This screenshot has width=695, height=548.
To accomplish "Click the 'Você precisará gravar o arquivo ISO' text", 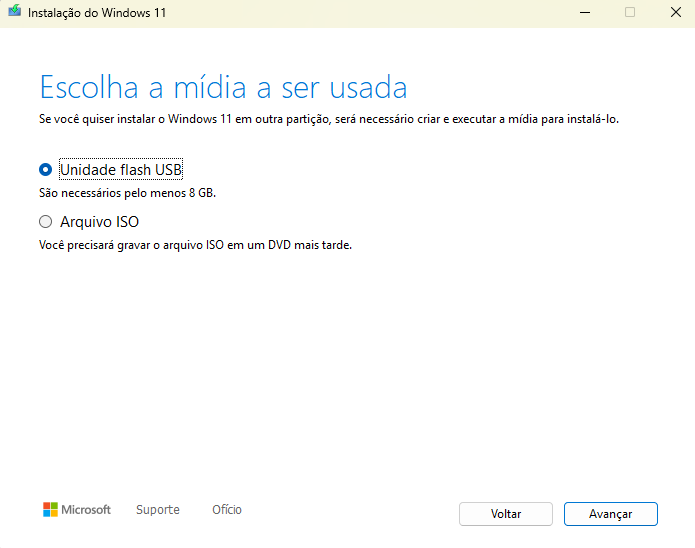I will click(x=195, y=245).
